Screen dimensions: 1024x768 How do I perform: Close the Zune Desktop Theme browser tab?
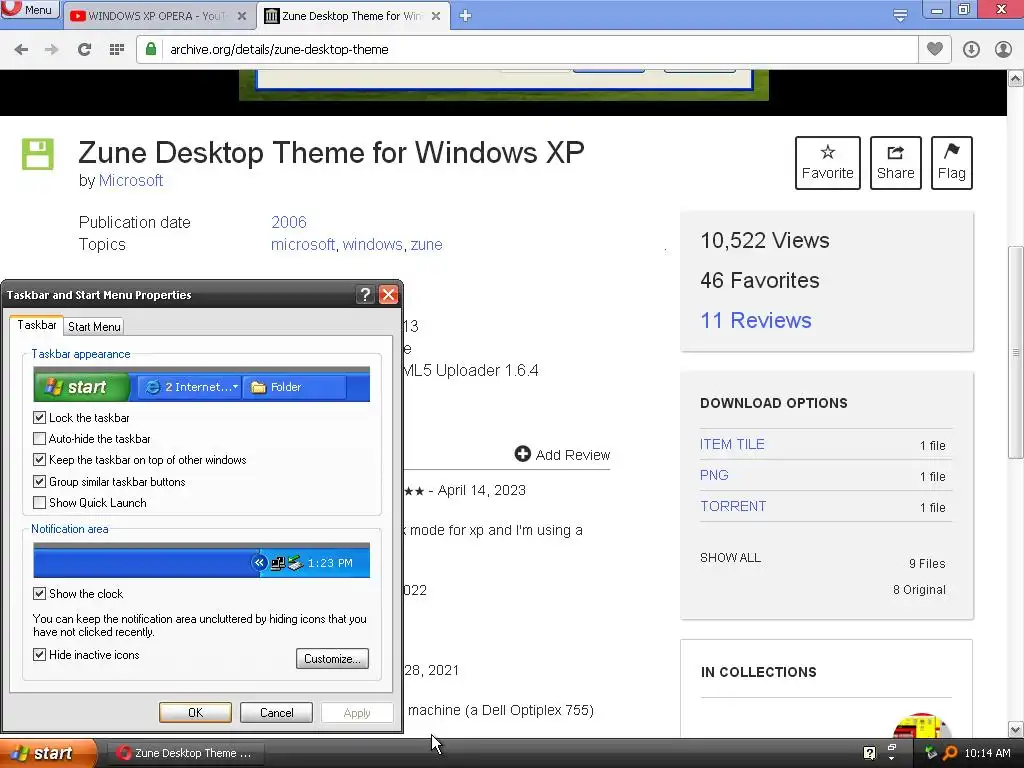pyautogui.click(x=436, y=16)
